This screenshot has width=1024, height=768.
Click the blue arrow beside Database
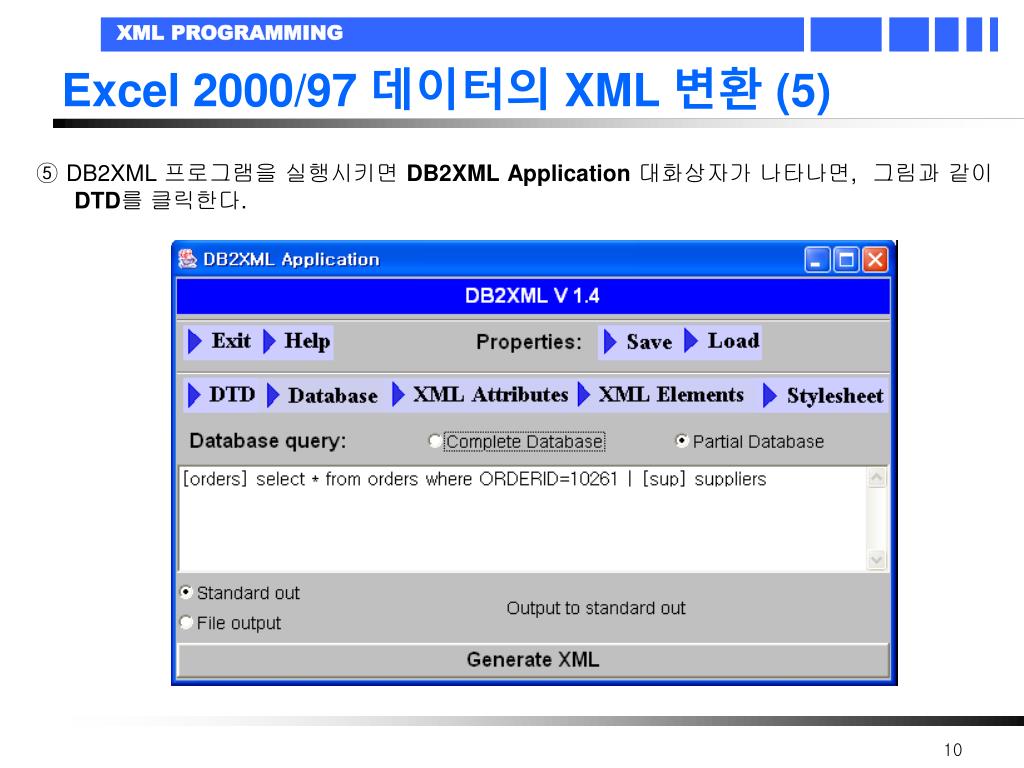273,395
